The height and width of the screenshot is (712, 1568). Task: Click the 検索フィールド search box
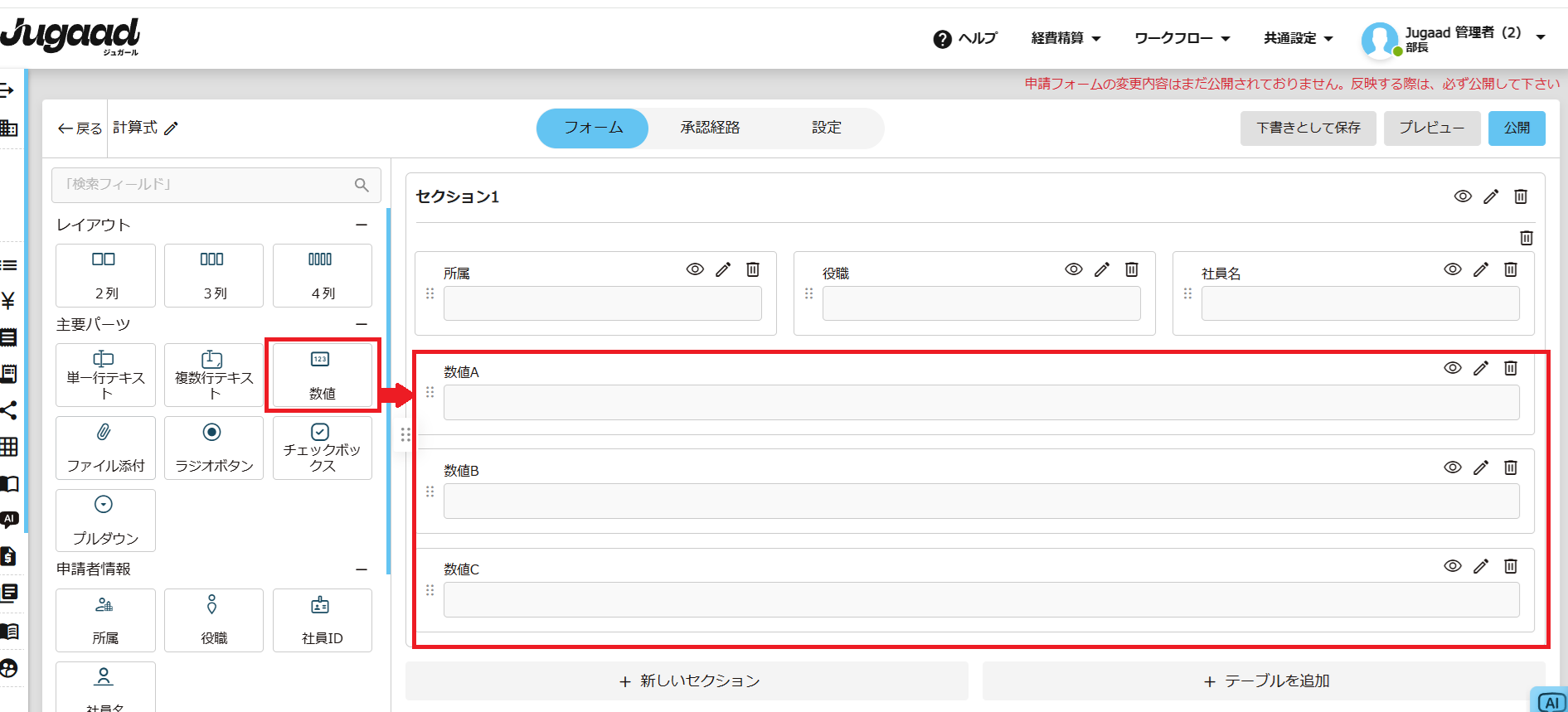click(207, 185)
